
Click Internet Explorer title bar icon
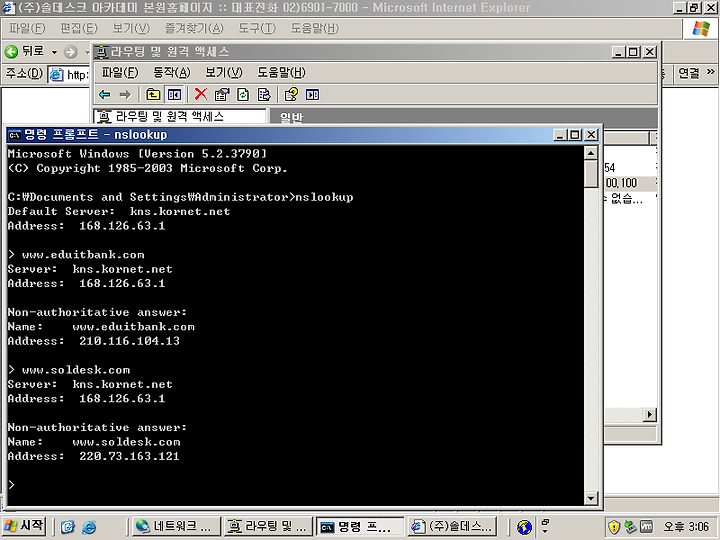[x=8, y=8]
